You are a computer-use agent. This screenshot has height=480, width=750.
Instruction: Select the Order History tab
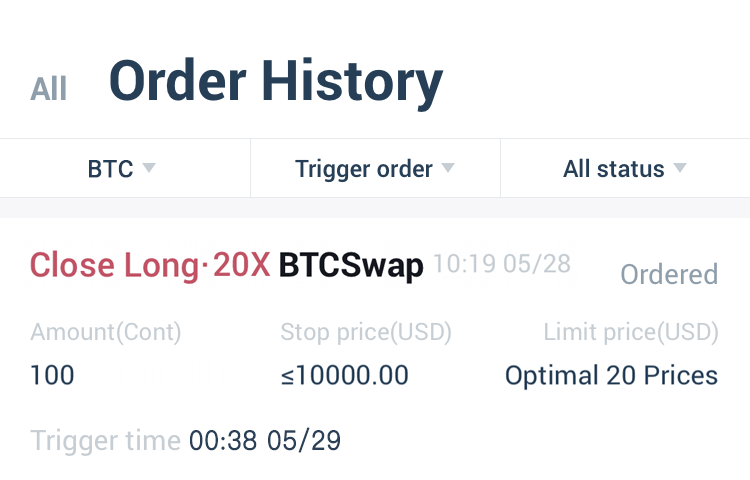coord(276,82)
